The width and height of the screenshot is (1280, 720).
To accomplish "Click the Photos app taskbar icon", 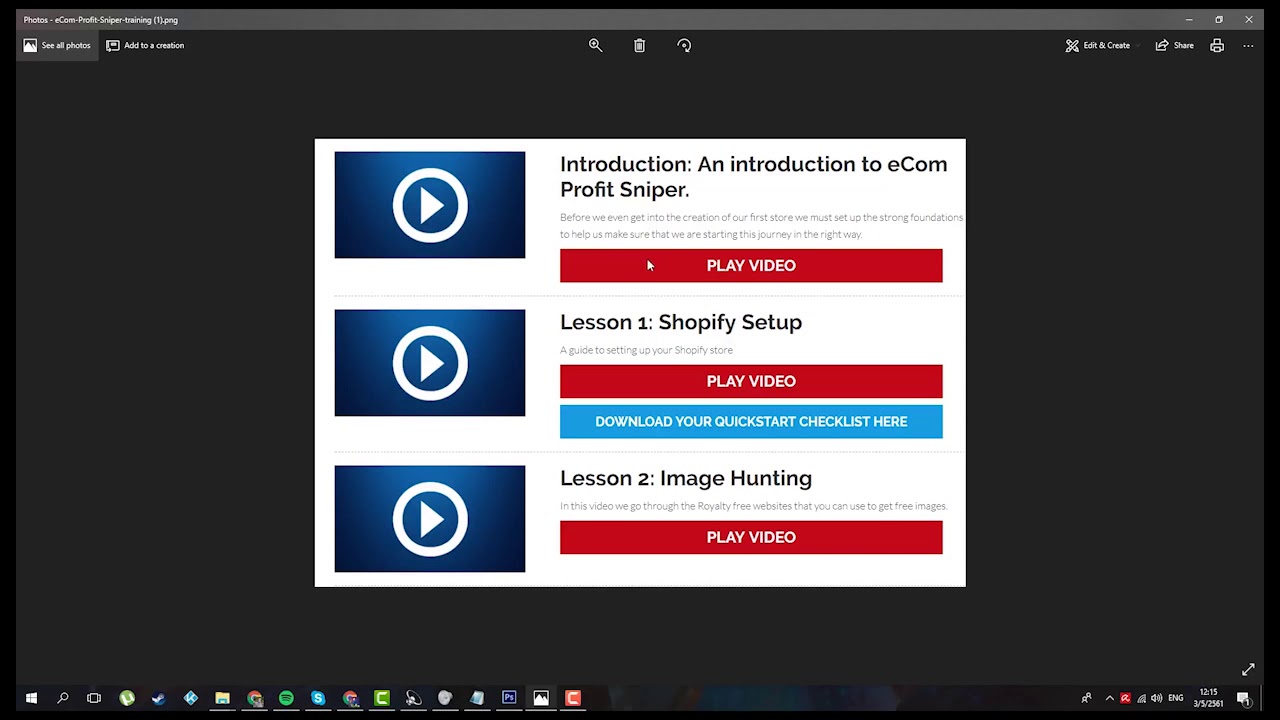I will [541, 698].
